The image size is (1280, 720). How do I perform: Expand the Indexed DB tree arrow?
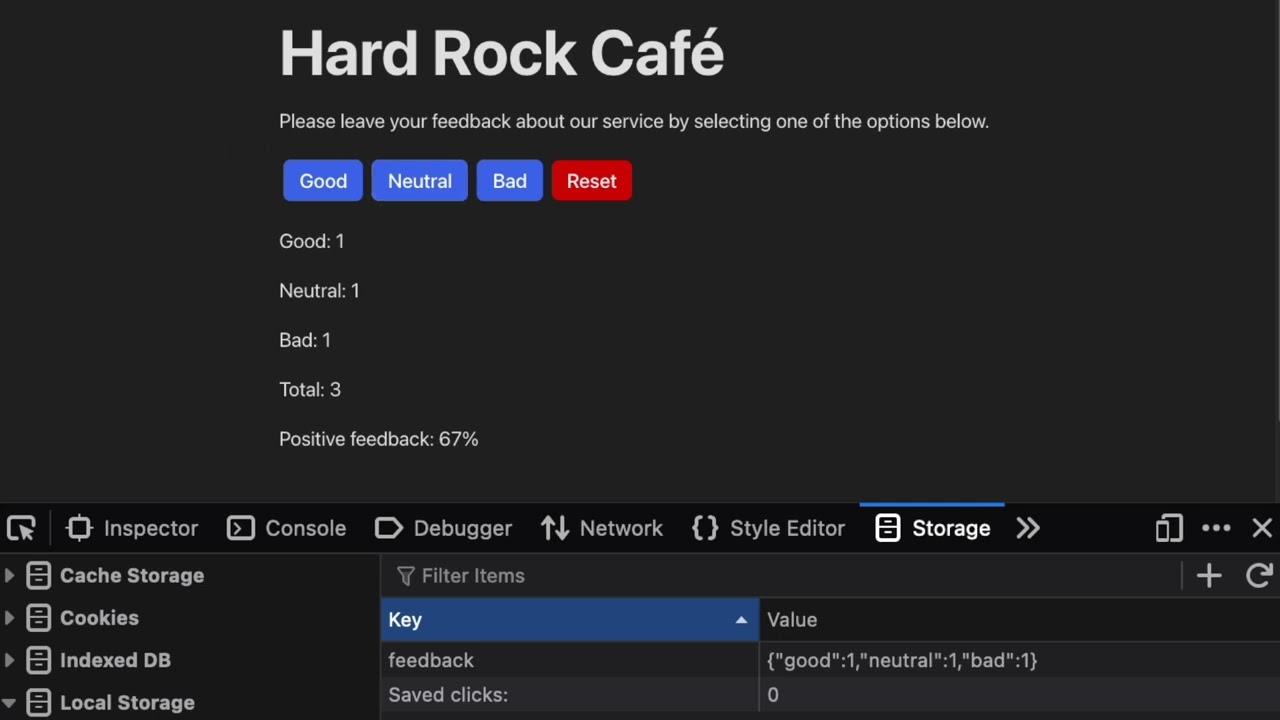9,660
